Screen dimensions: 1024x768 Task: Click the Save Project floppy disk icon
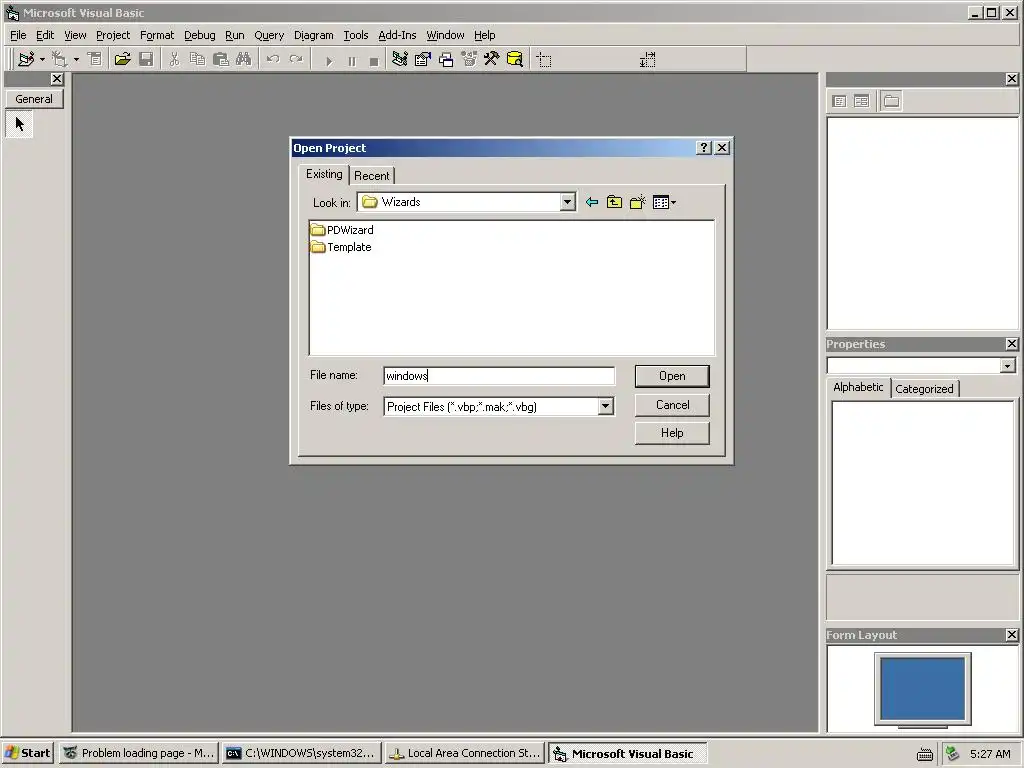tap(146, 59)
